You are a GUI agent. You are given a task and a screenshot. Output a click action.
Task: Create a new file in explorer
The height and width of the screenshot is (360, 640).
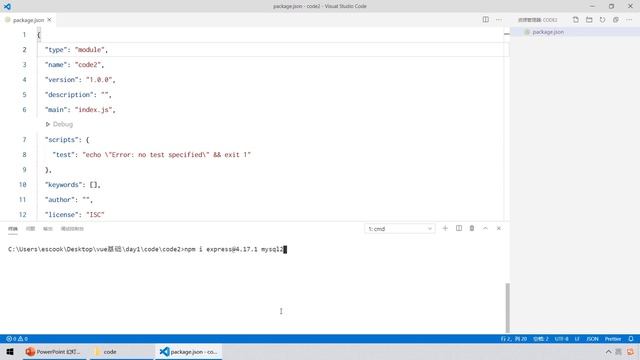576,20
